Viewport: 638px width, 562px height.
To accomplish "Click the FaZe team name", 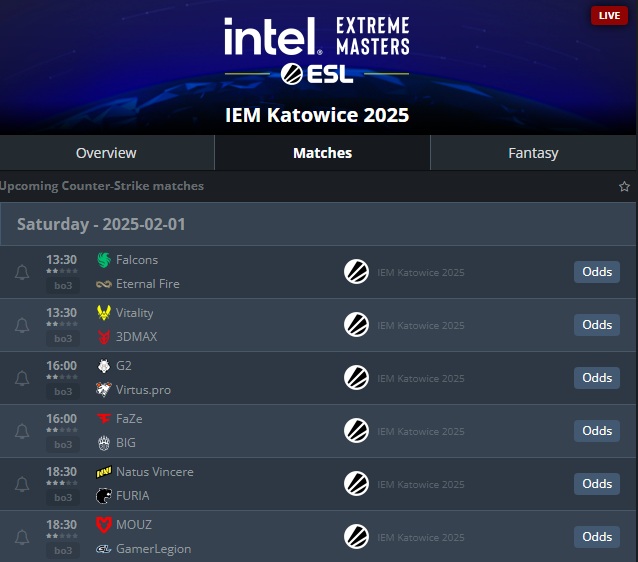I will point(129,419).
